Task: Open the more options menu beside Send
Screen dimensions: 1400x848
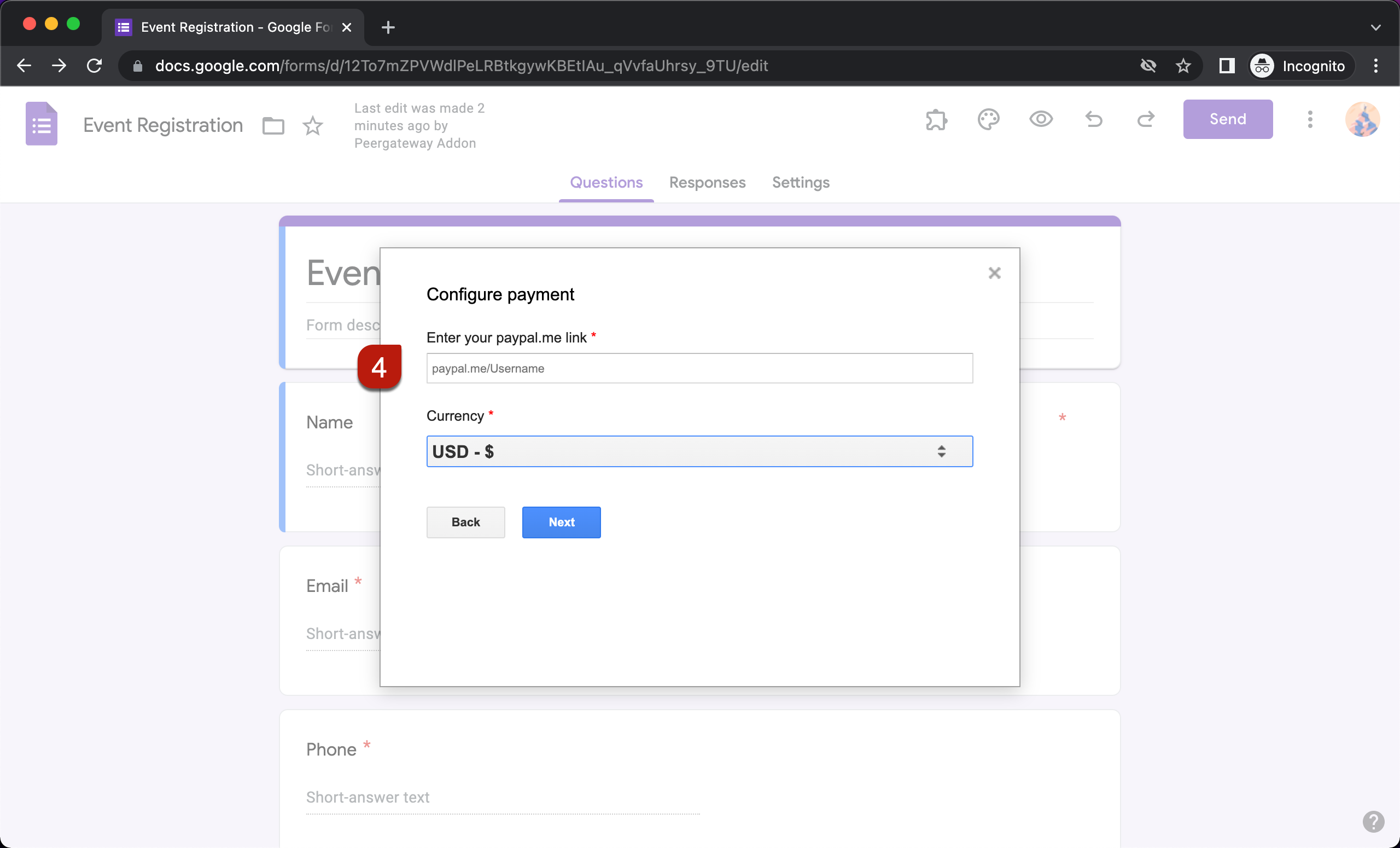Action: (x=1310, y=120)
